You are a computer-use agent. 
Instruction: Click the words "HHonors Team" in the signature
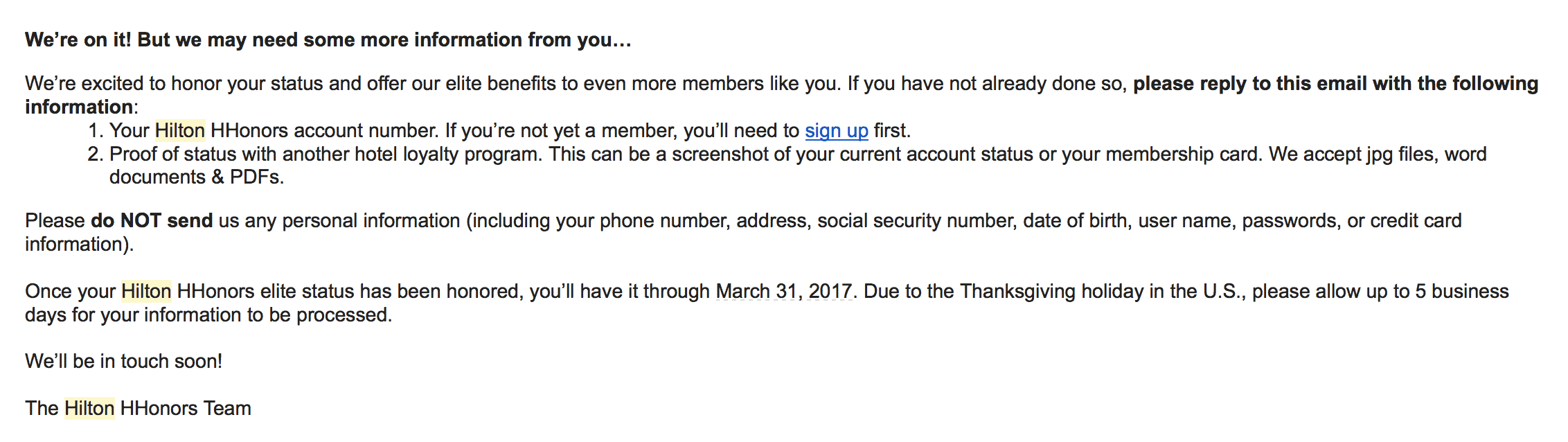click(186, 408)
